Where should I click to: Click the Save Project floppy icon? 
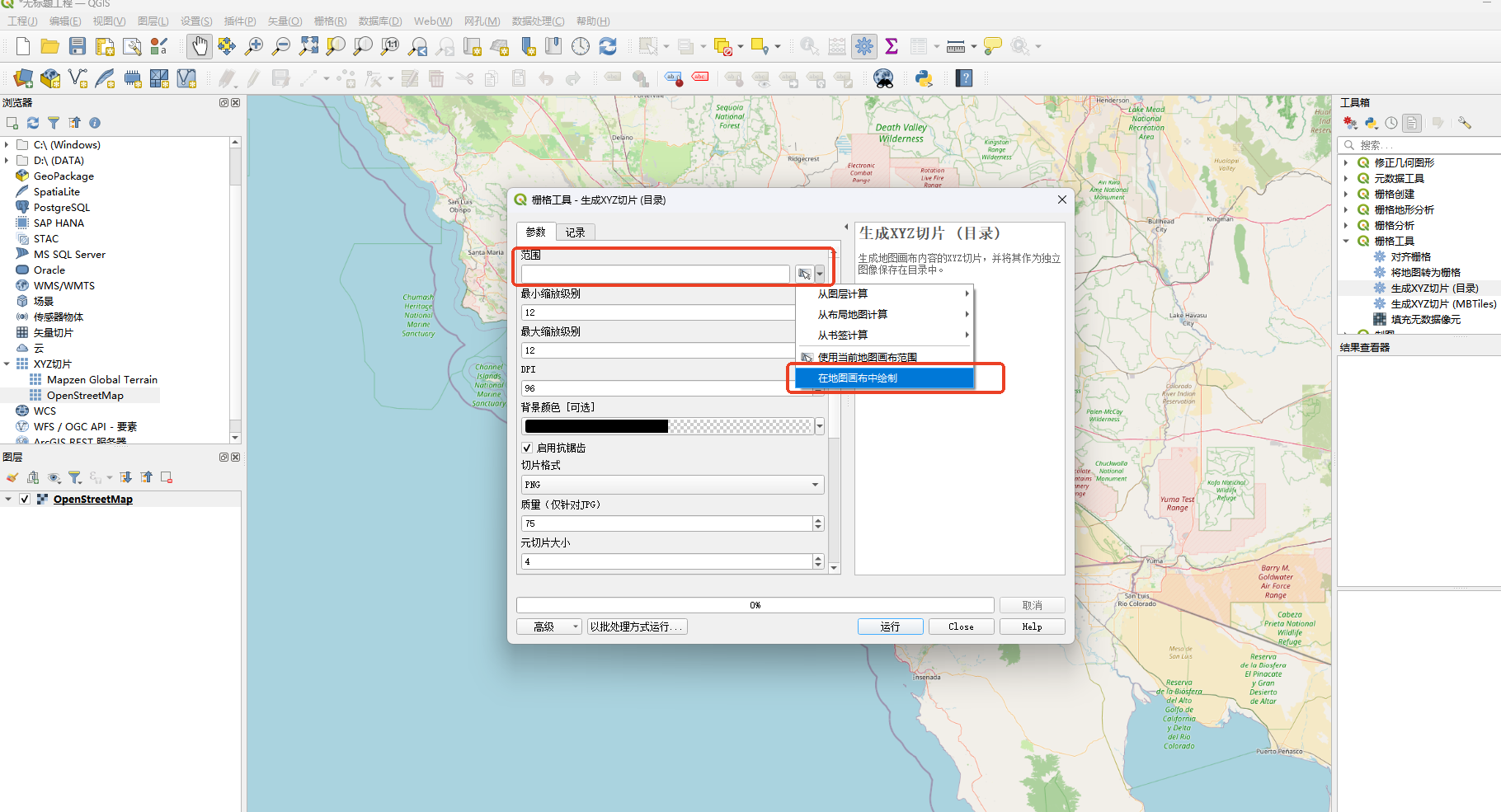pyautogui.click(x=78, y=46)
